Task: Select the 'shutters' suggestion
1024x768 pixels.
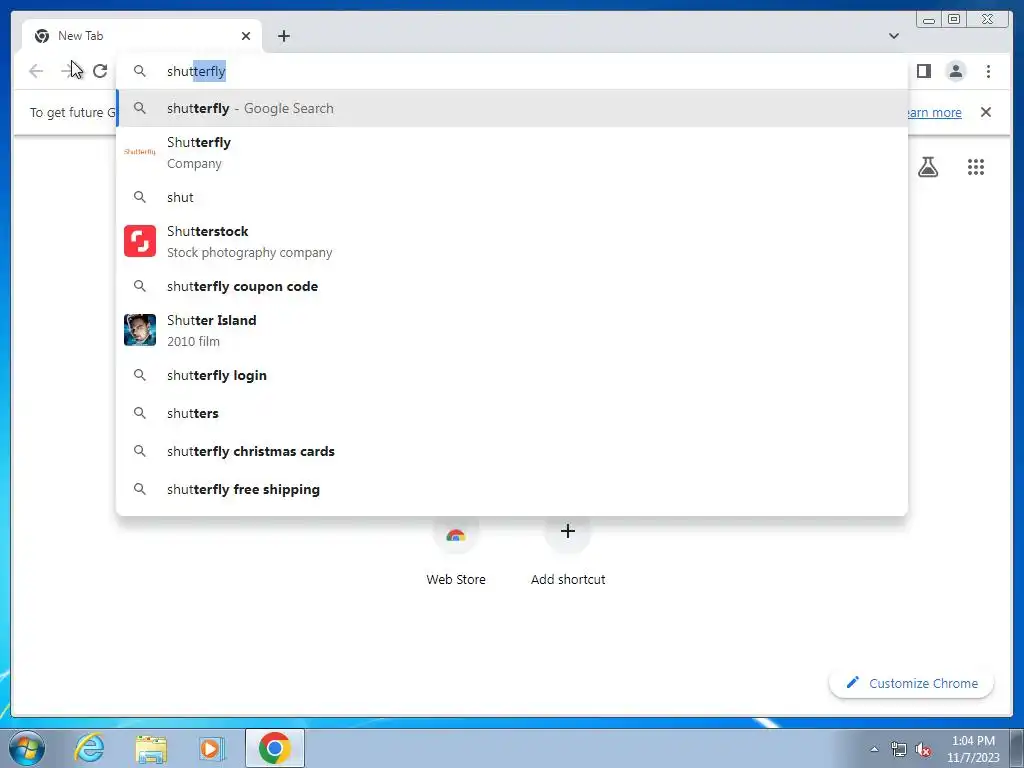Action: point(512,413)
